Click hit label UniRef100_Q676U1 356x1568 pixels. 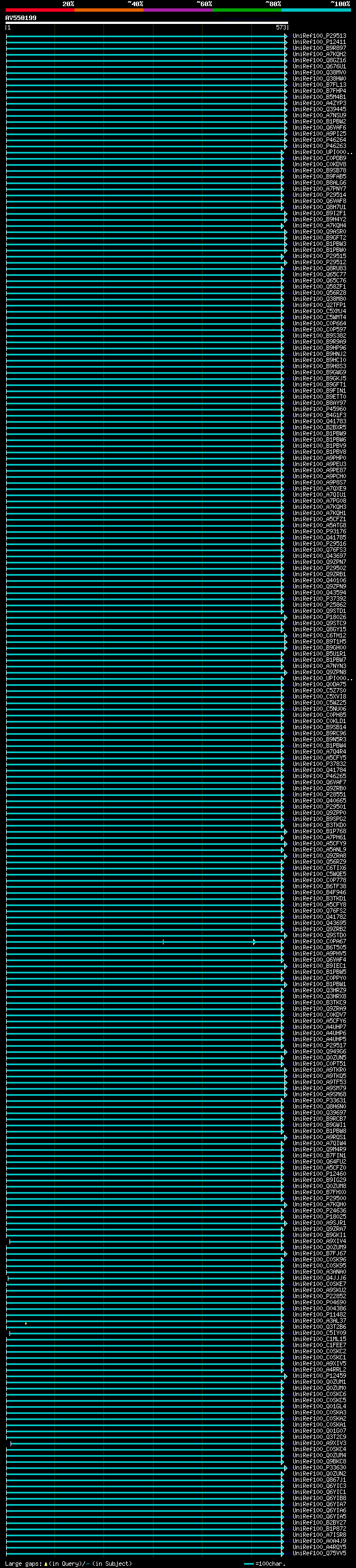point(319,66)
